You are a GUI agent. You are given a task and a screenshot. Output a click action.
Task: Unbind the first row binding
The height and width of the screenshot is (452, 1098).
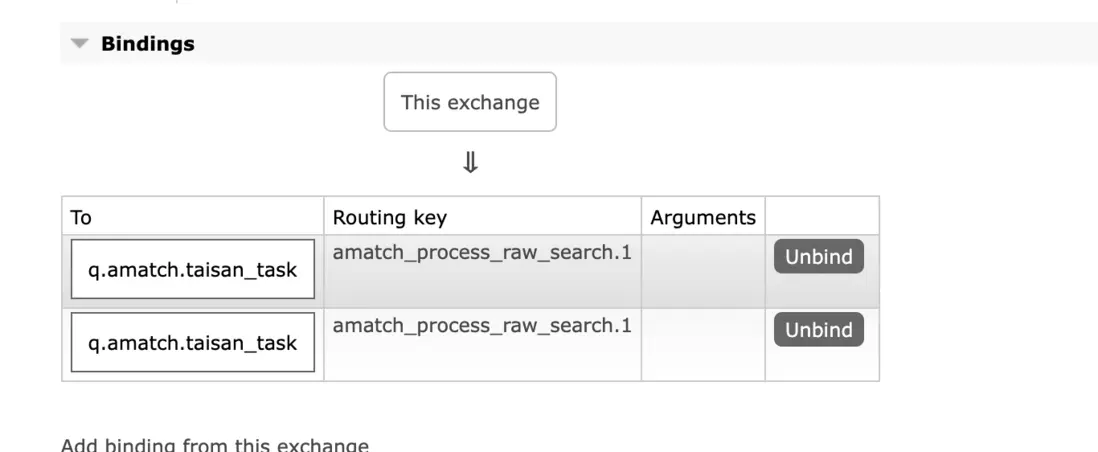(x=818, y=257)
